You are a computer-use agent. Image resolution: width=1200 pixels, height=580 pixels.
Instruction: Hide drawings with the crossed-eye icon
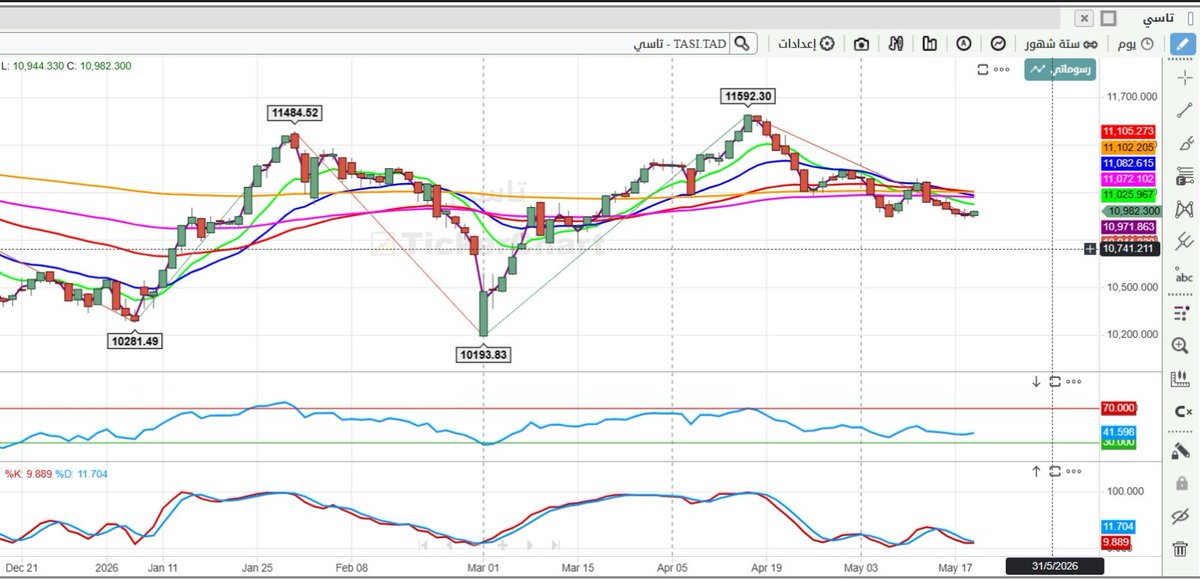tap(1180, 517)
